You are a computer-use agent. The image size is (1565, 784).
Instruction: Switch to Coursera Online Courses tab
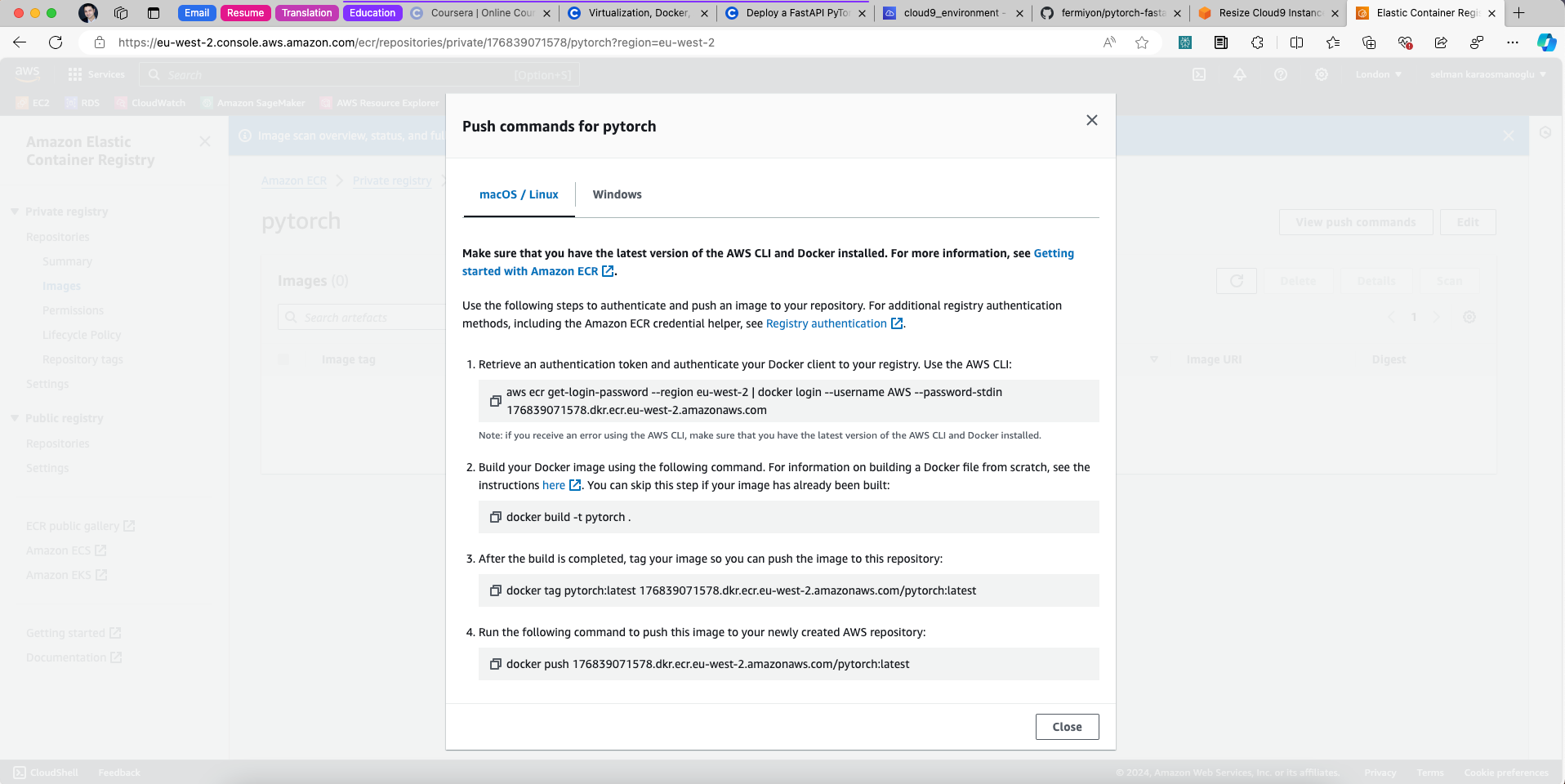(x=482, y=13)
